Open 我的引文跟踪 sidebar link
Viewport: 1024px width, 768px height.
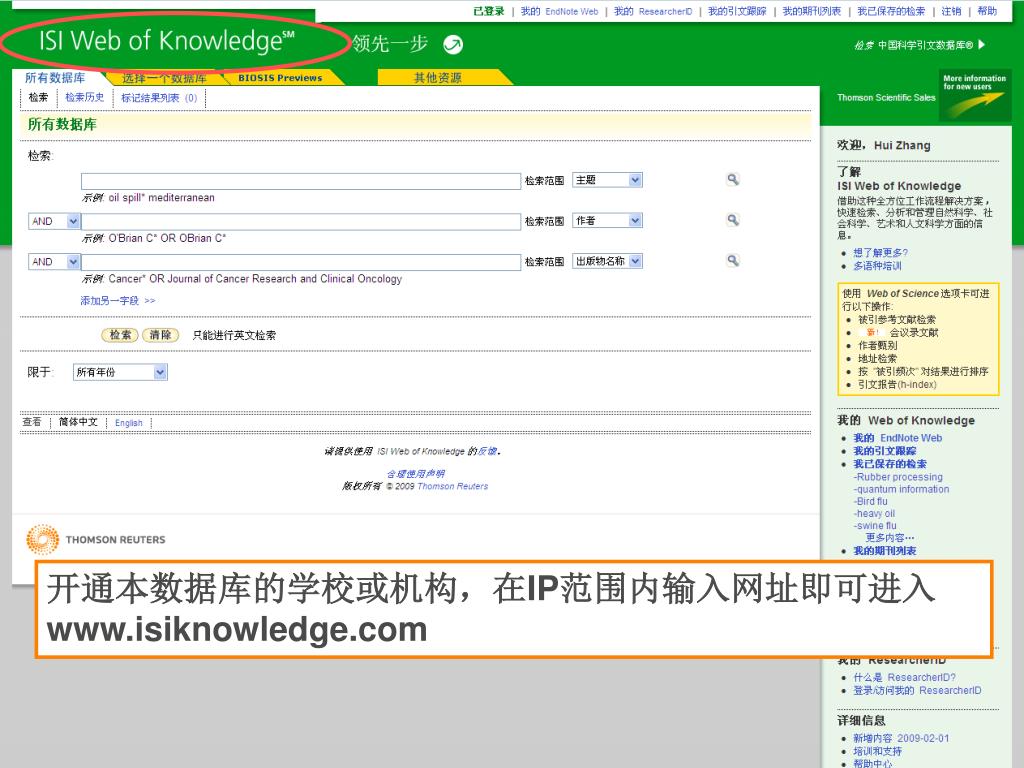[x=885, y=451]
